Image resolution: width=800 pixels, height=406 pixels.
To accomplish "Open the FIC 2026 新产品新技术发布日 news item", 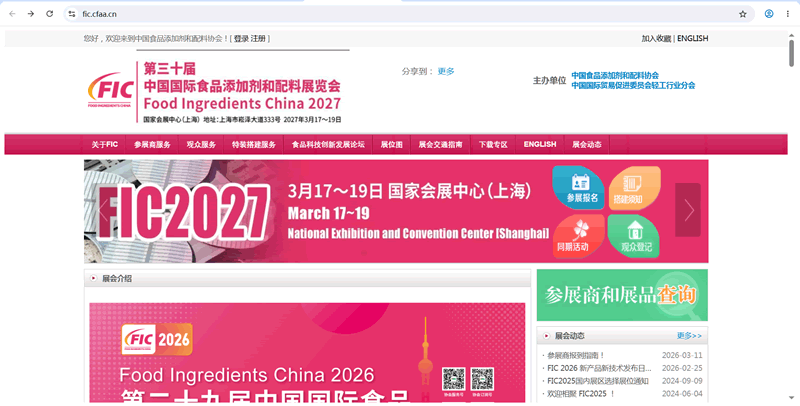I will 599,368.
